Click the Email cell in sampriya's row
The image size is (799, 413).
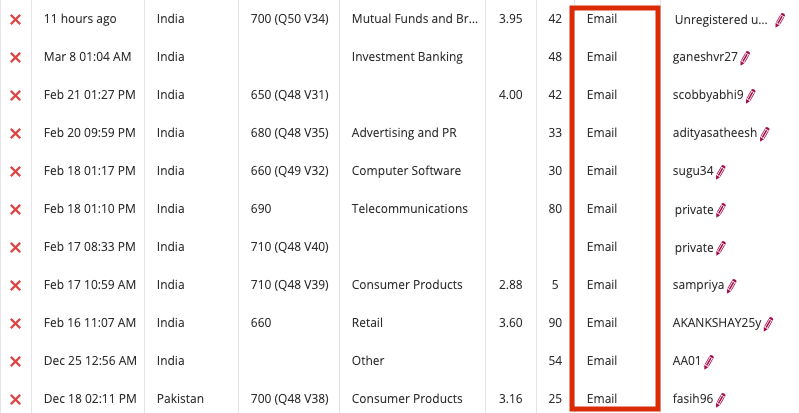pyautogui.click(x=602, y=285)
